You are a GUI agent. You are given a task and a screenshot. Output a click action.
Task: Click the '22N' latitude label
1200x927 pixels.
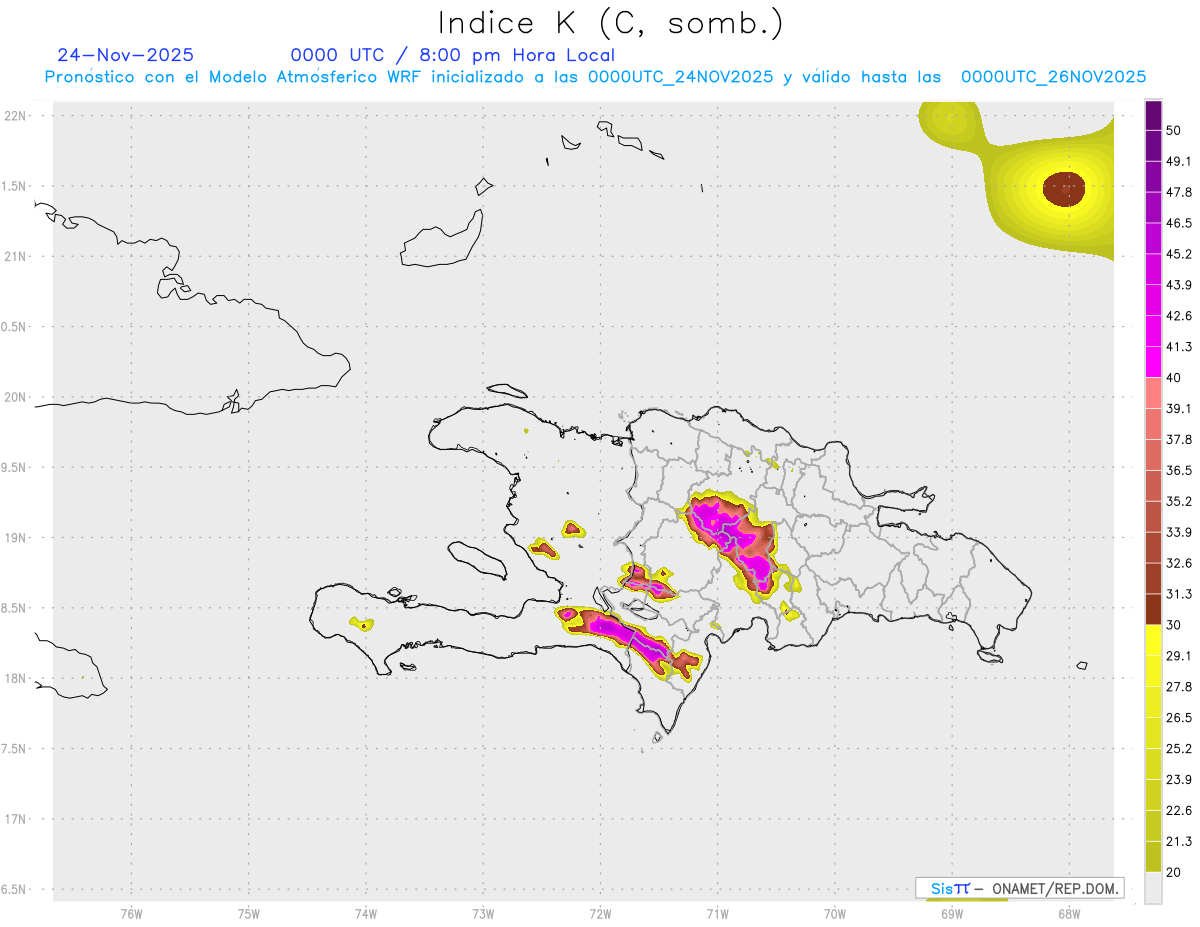pyautogui.click(x=16, y=116)
